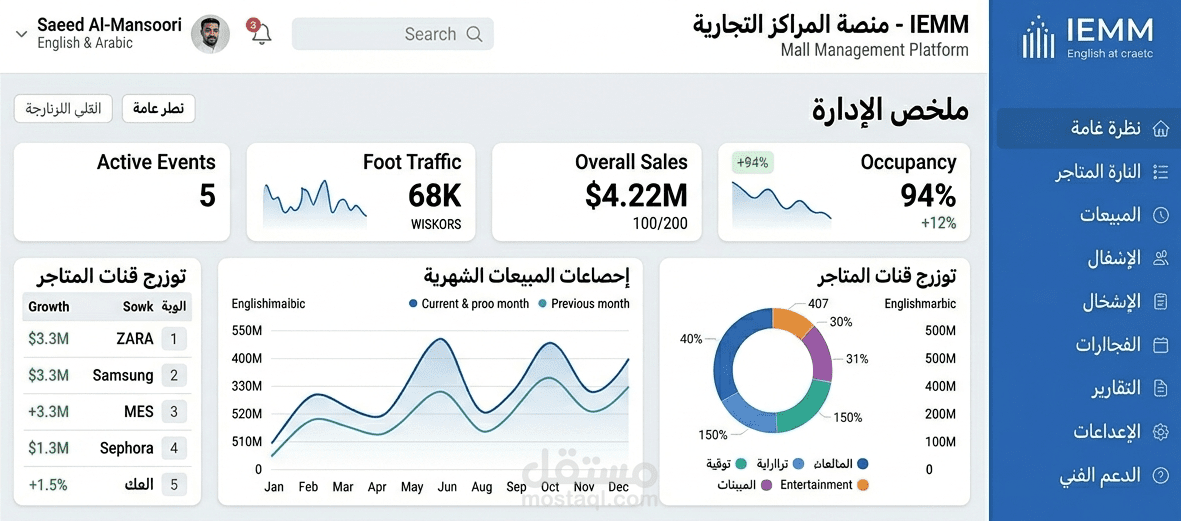This screenshot has width=1181, height=521.
Task: Click the gear icon beside الإعداعات
Action: click(x=1161, y=432)
